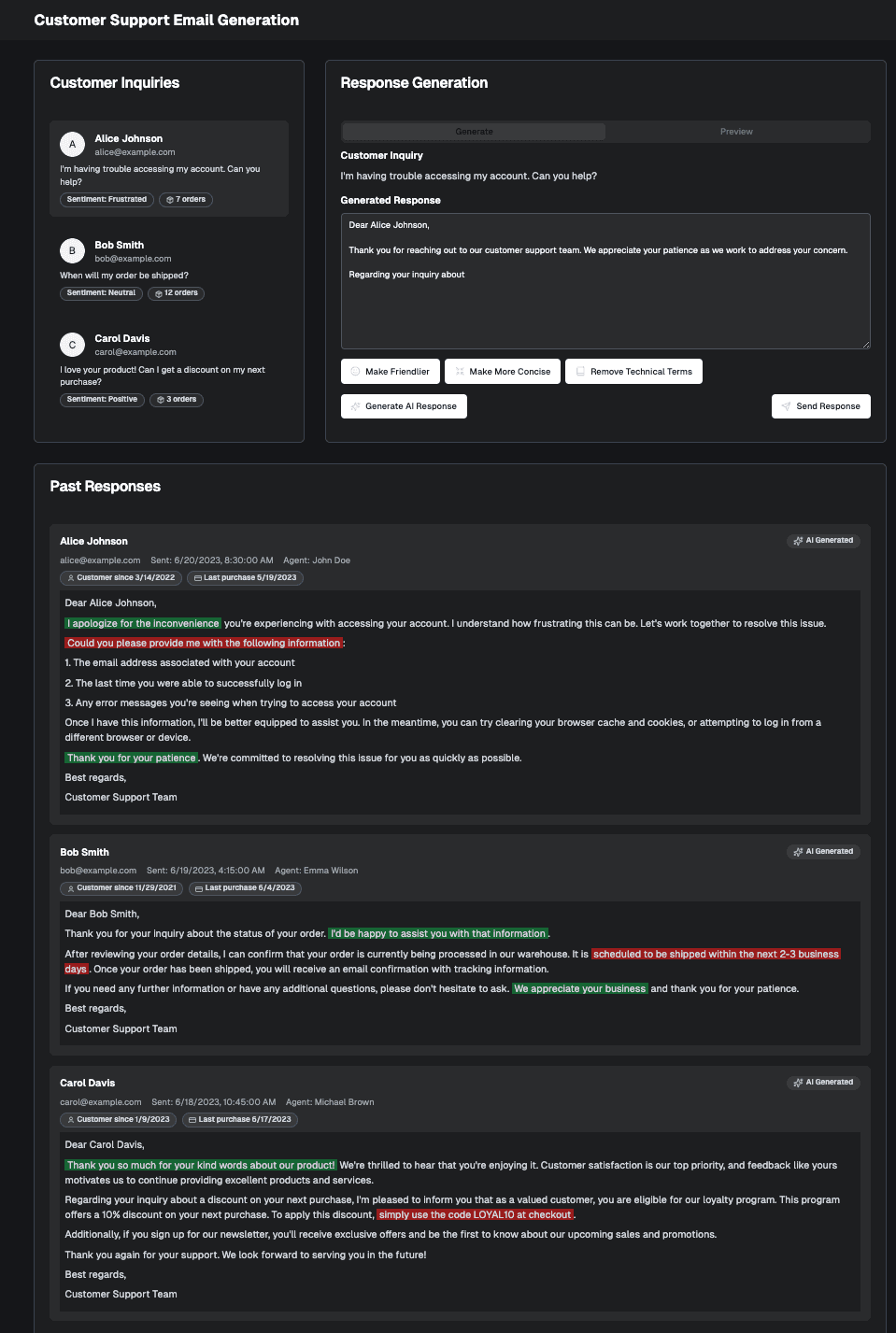Click the calendar icon on Last purchase 6/4/2023 badge

click(x=198, y=888)
